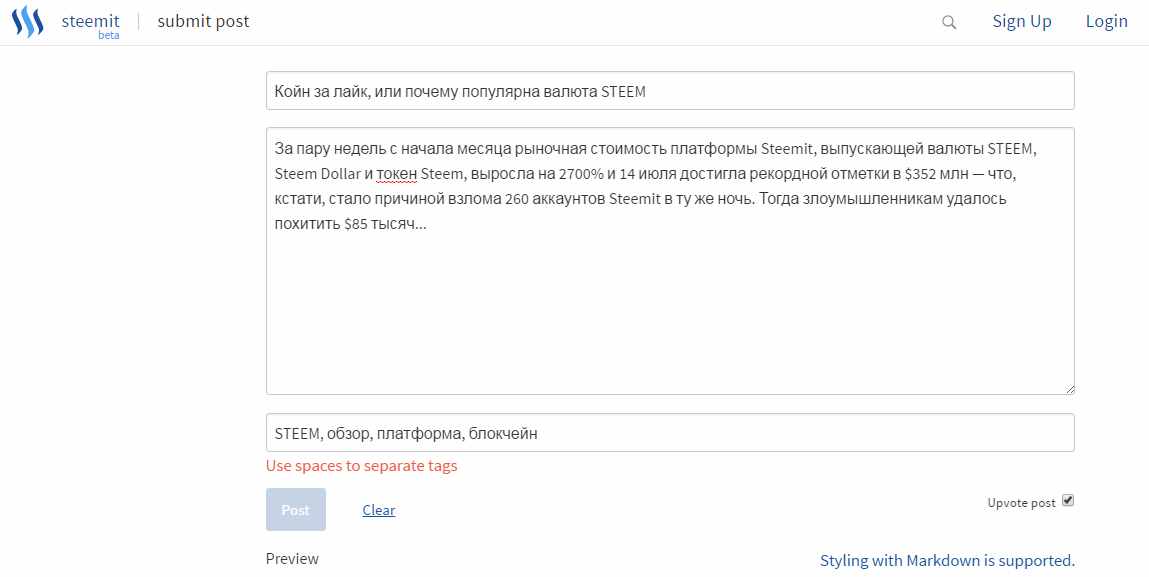1149x577 pixels.
Task: Uncheck Upvote post before submitting
Action: click(1069, 501)
